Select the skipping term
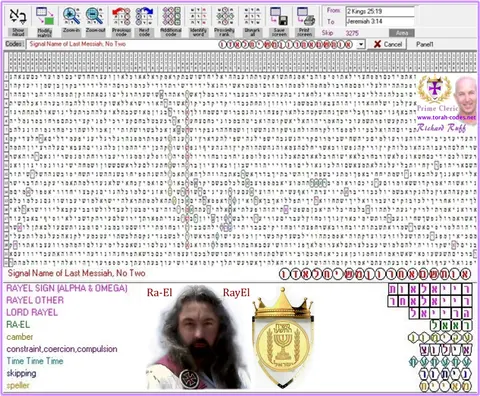 [x=21, y=373]
